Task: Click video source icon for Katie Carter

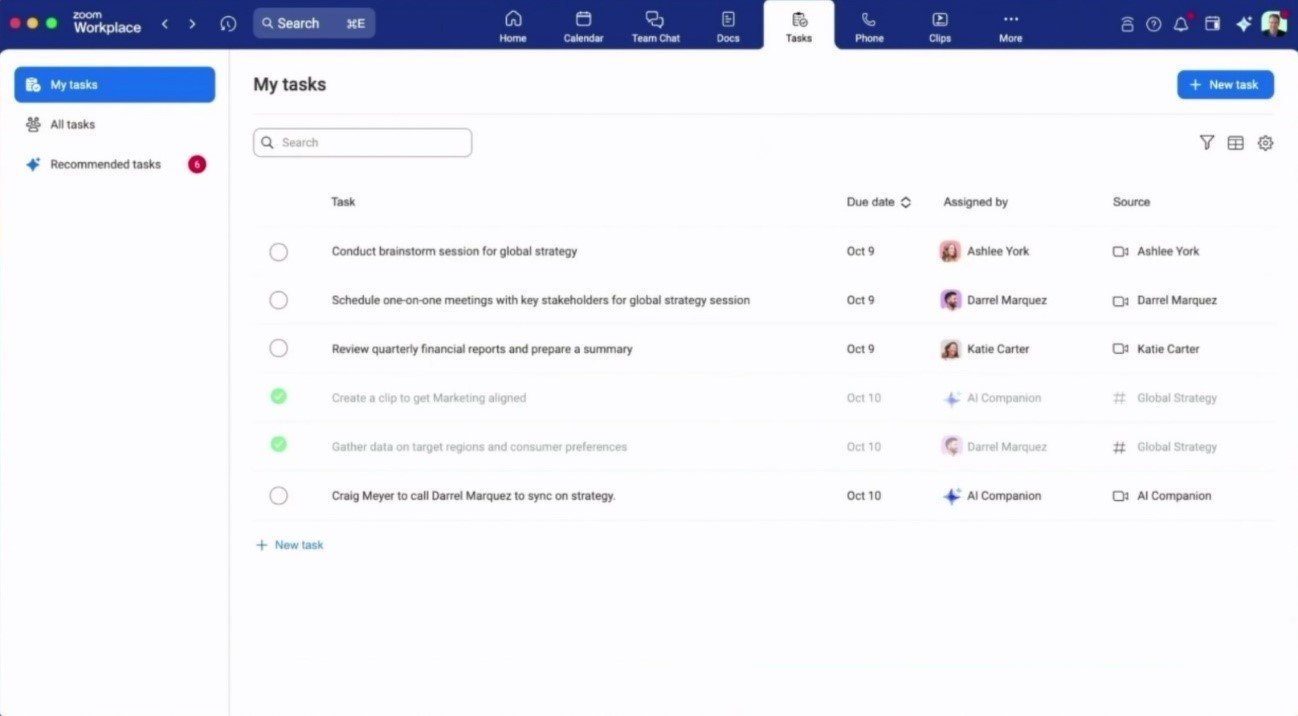Action: click(x=1120, y=349)
